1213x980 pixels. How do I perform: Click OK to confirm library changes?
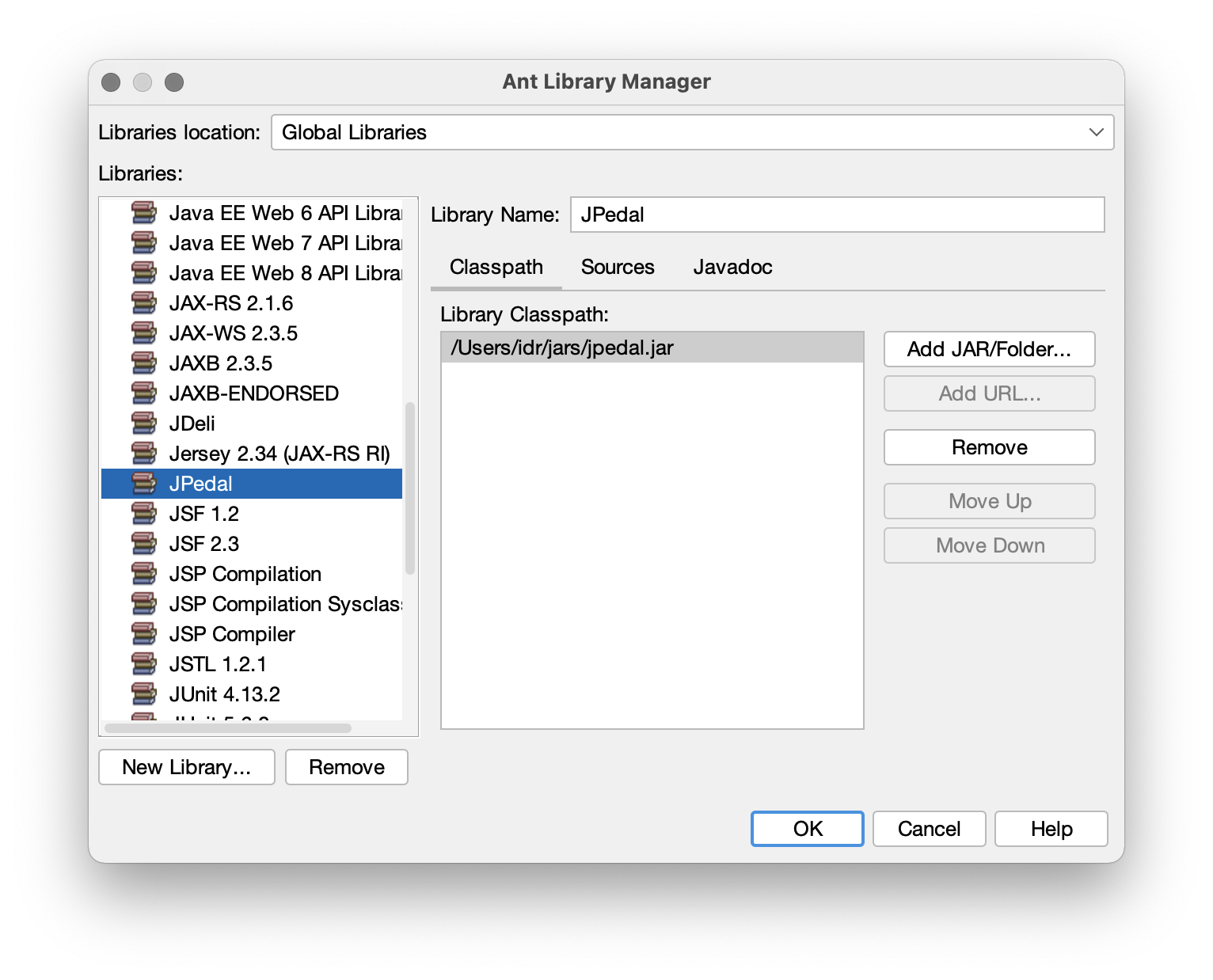807,829
